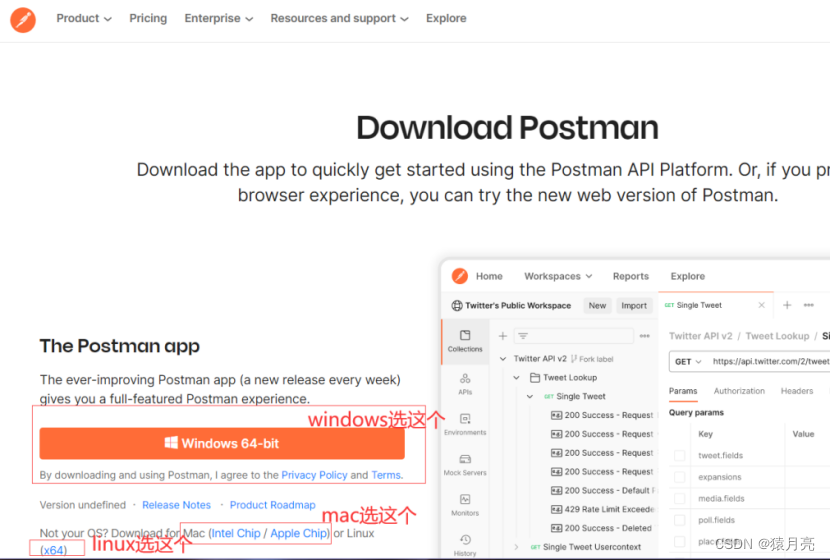Collapse the Twitter API v2 collection
Viewport: 830px width, 560px height.
coord(503,359)
